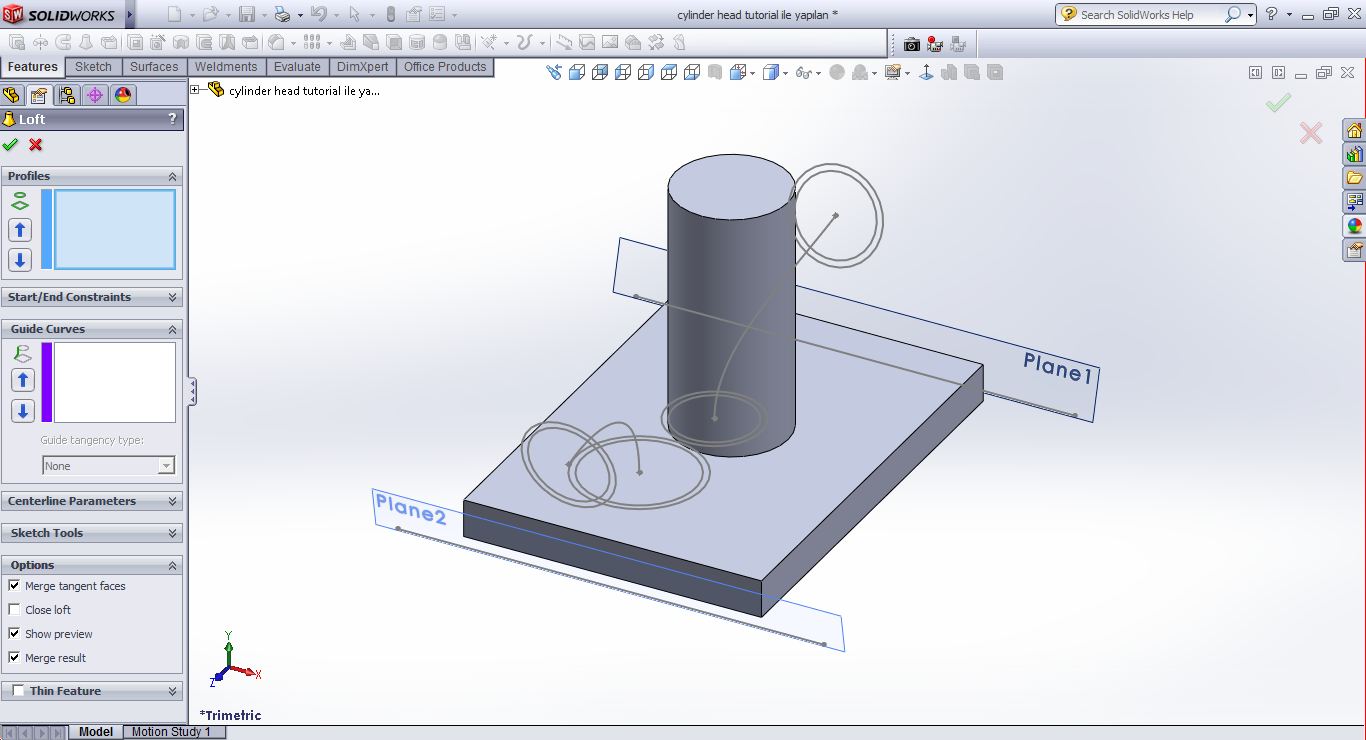Expand the Centerline Parameters section
Viewport: 1366px width, 740px height.
pos(172,501)
